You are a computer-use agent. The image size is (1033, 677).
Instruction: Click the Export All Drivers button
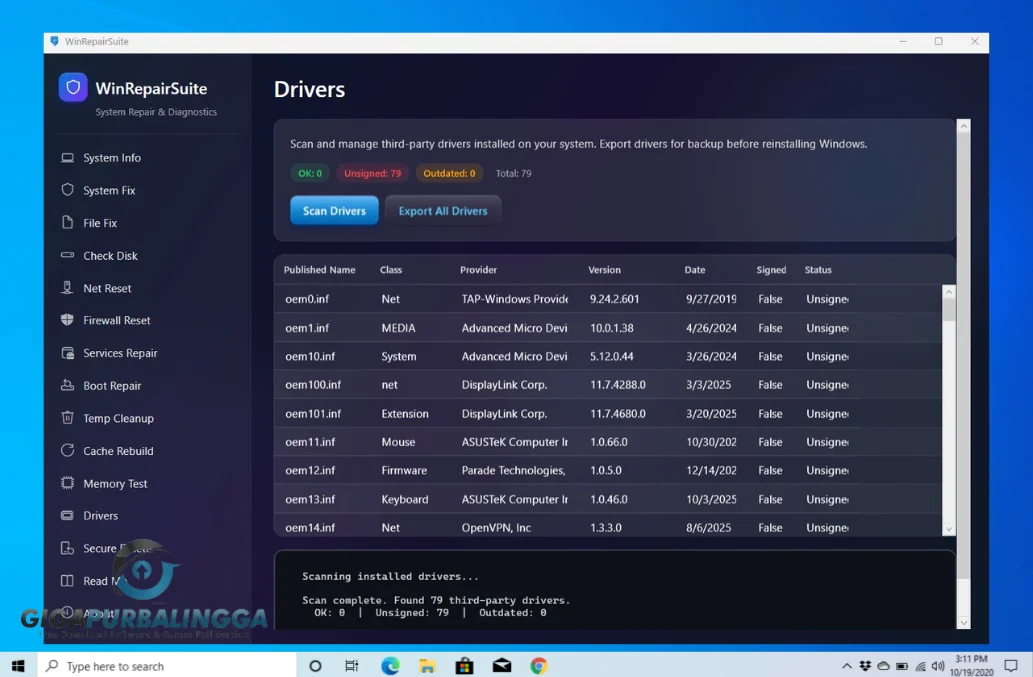(x=443, y=211)
